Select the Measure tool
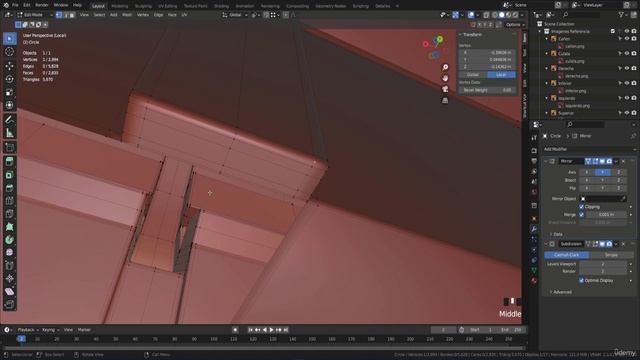The image size is (640, 360). pos(9,133)
